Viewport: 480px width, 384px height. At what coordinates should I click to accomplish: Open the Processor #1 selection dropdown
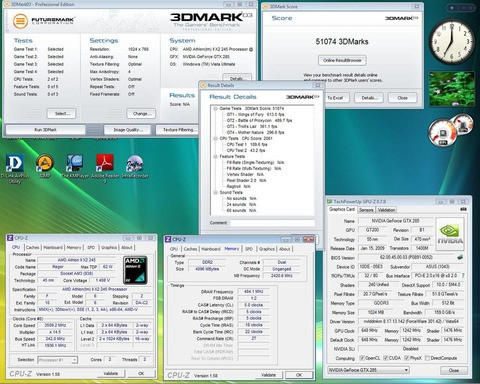pos(58,360)
